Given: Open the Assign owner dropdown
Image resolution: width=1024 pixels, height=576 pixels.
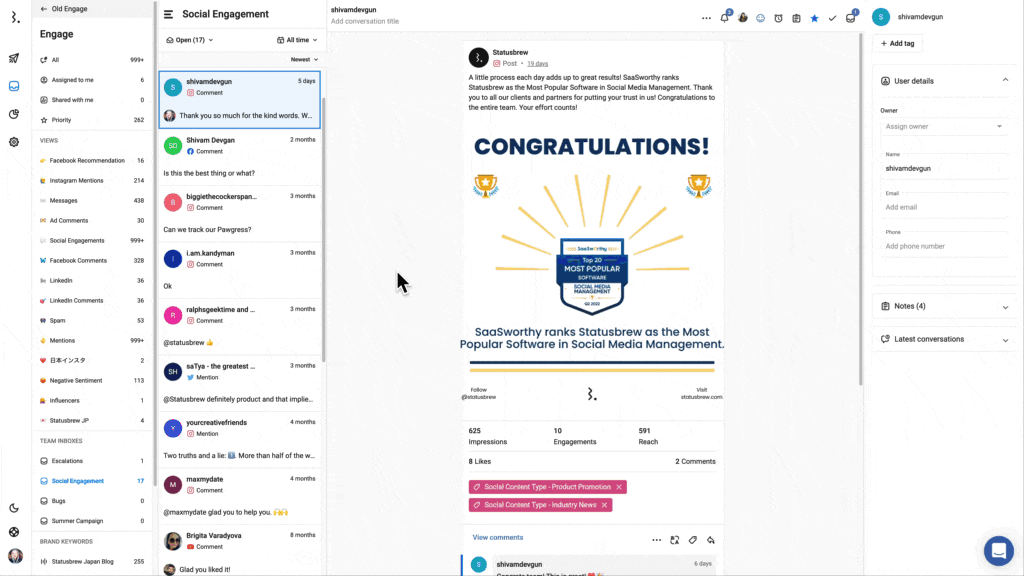Looking at the screenshot, I should tap(944, 127).
